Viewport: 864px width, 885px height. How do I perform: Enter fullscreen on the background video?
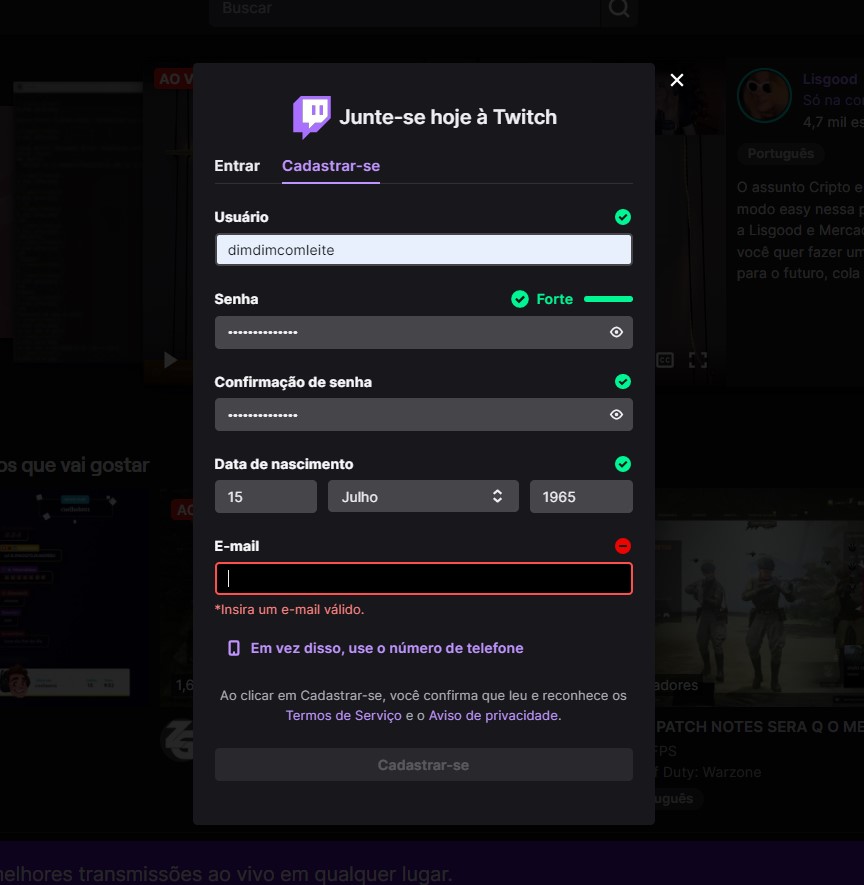pyautogui.click(x=698, y=360)
